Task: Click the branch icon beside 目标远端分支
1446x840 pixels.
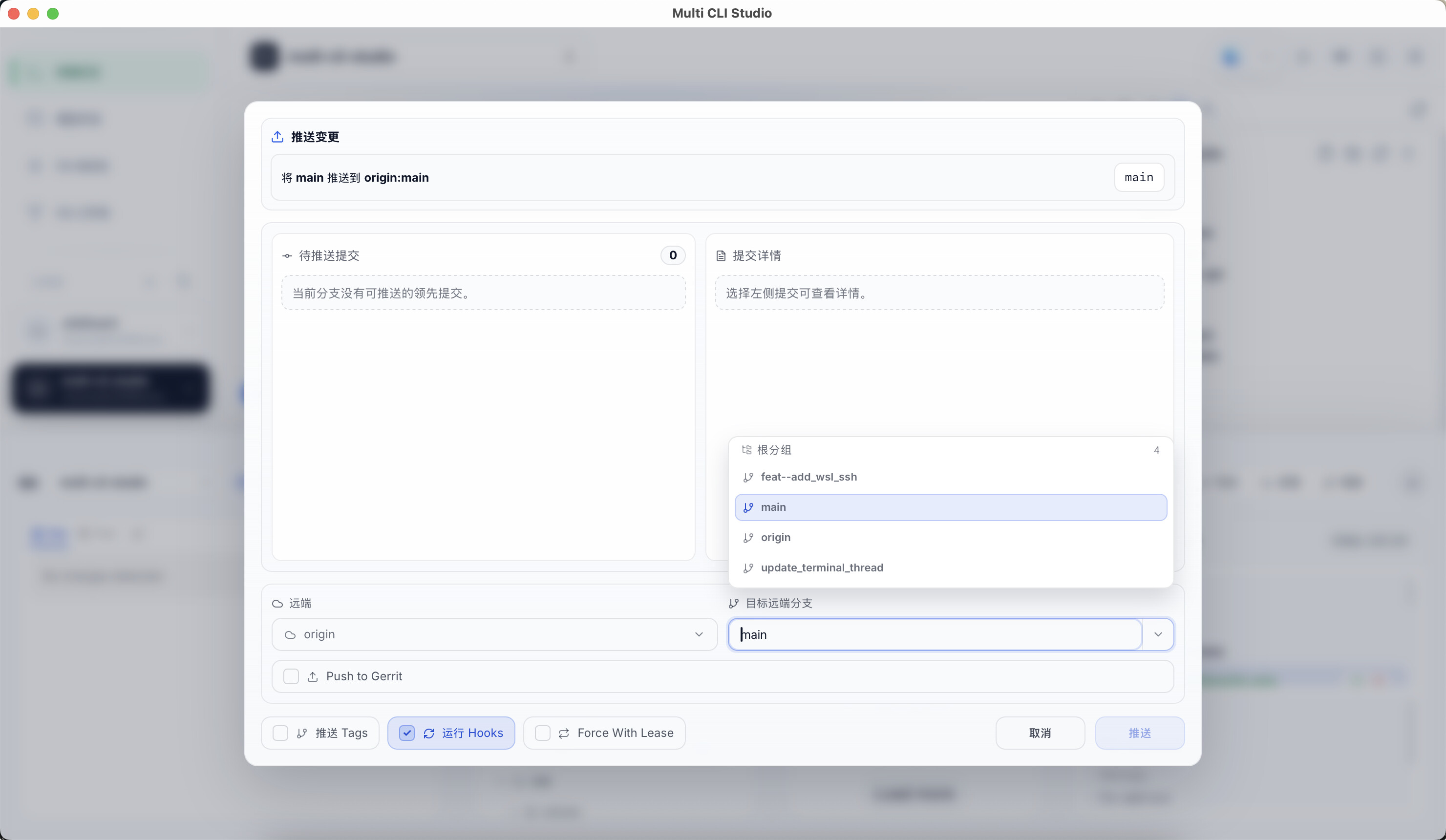Action: 733,604
